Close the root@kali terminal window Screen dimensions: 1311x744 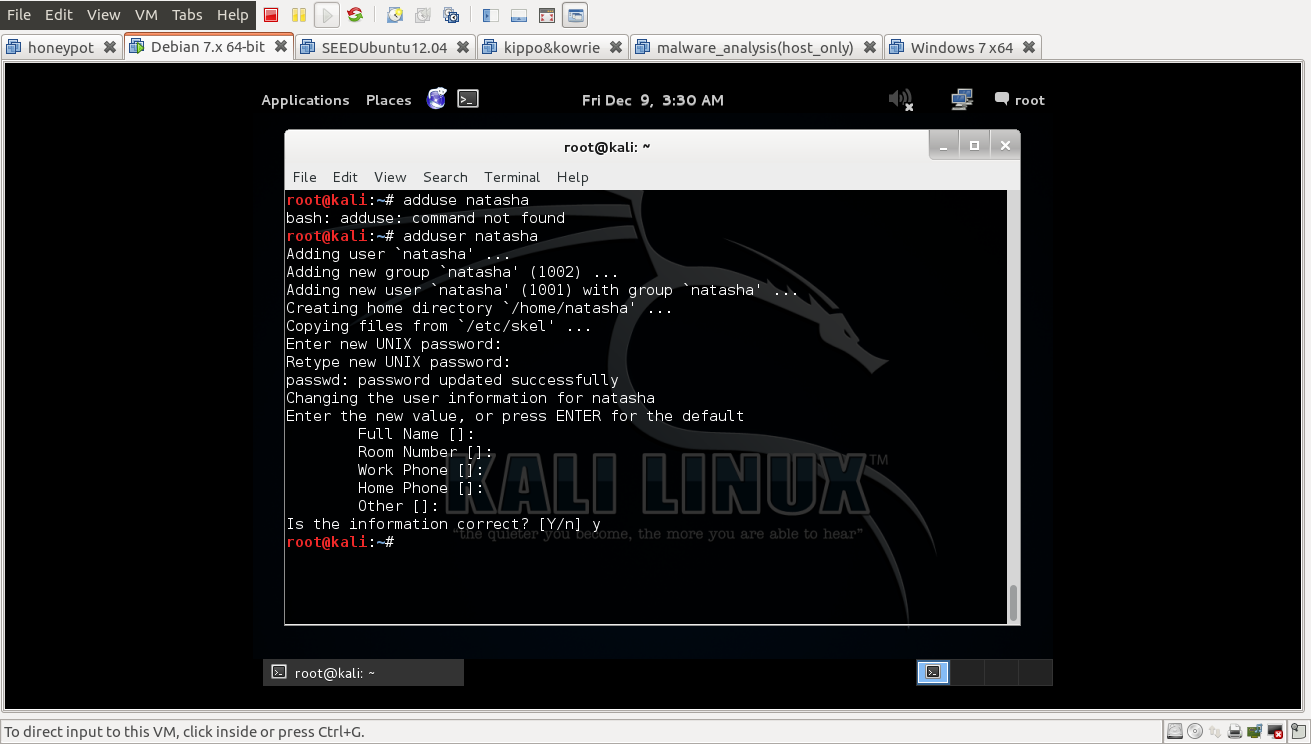pos(1005,146)
